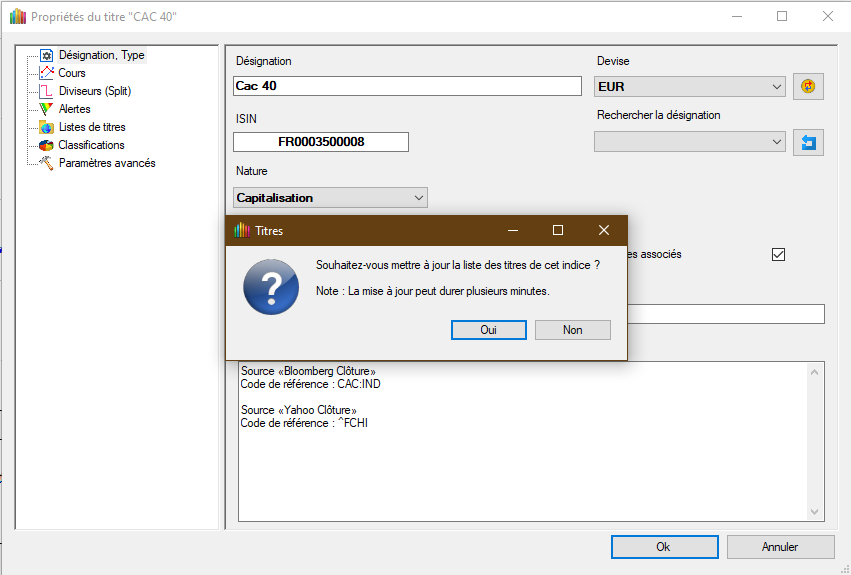Click the scroll down arrow in sources box
The height and width of the screenshot is (575, 851).
(x=814, y=511)
